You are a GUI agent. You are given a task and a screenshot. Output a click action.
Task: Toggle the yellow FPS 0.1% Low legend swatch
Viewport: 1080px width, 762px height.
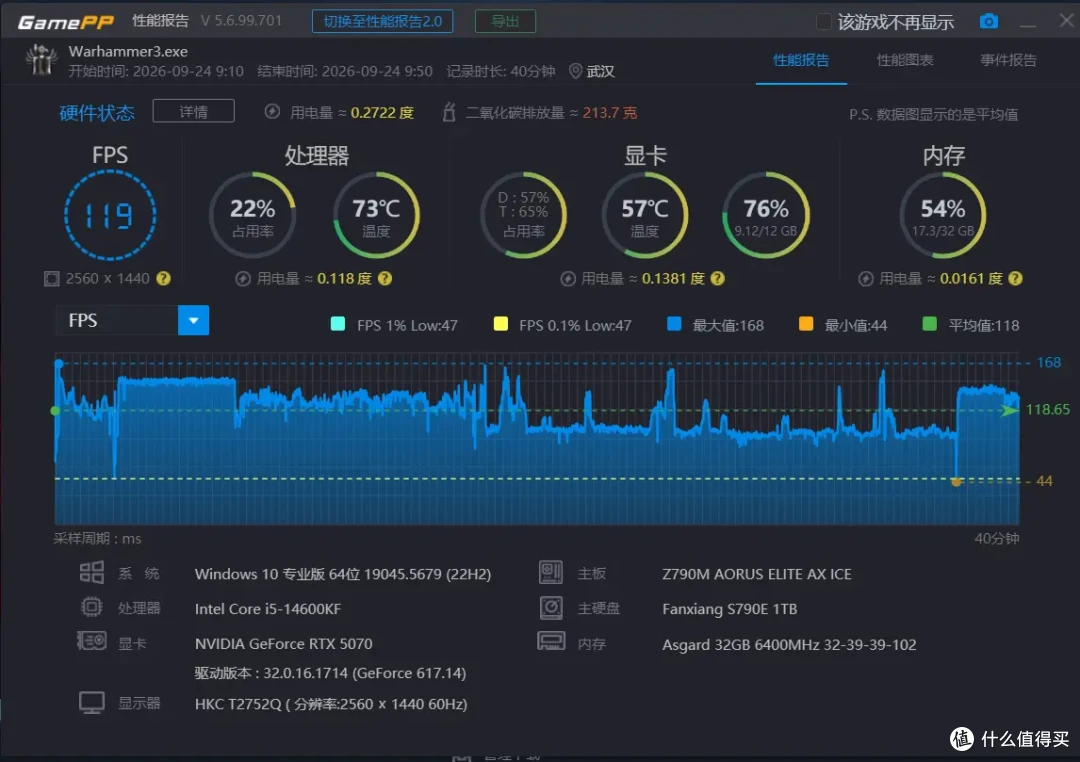tap(501, 325)
